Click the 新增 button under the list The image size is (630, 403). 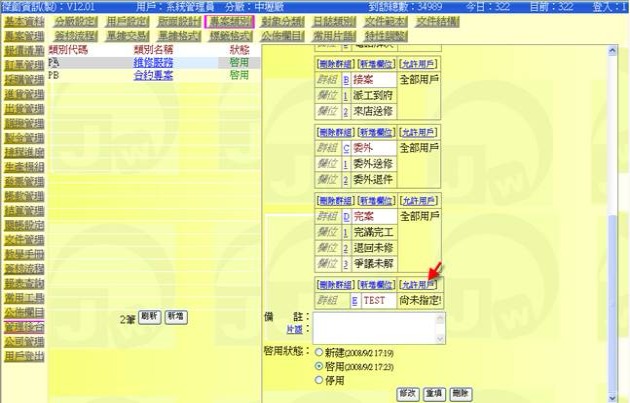[175, 316]
